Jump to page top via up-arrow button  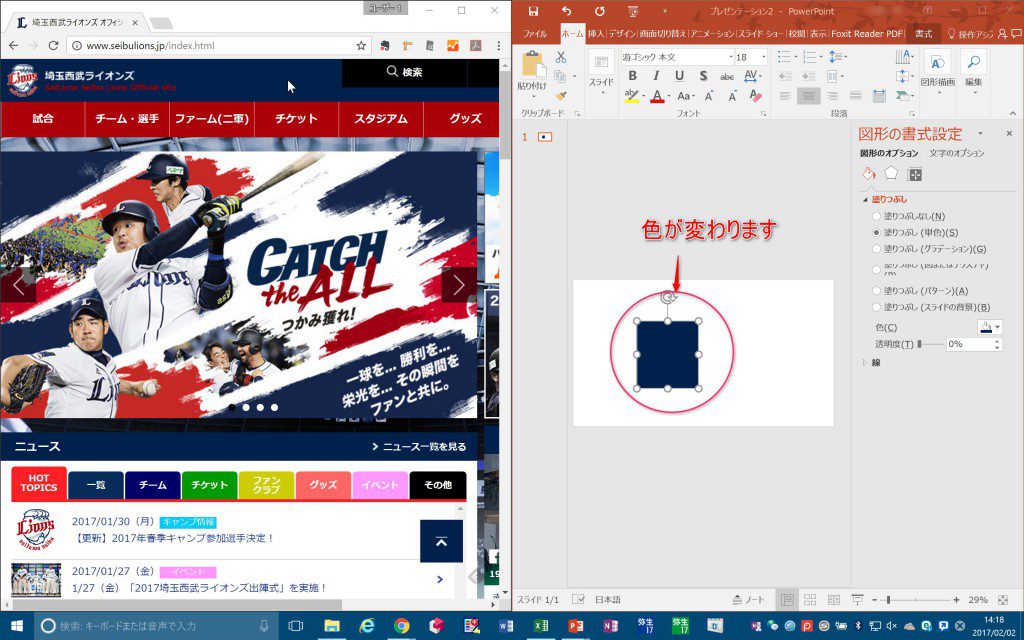(441, 541)
